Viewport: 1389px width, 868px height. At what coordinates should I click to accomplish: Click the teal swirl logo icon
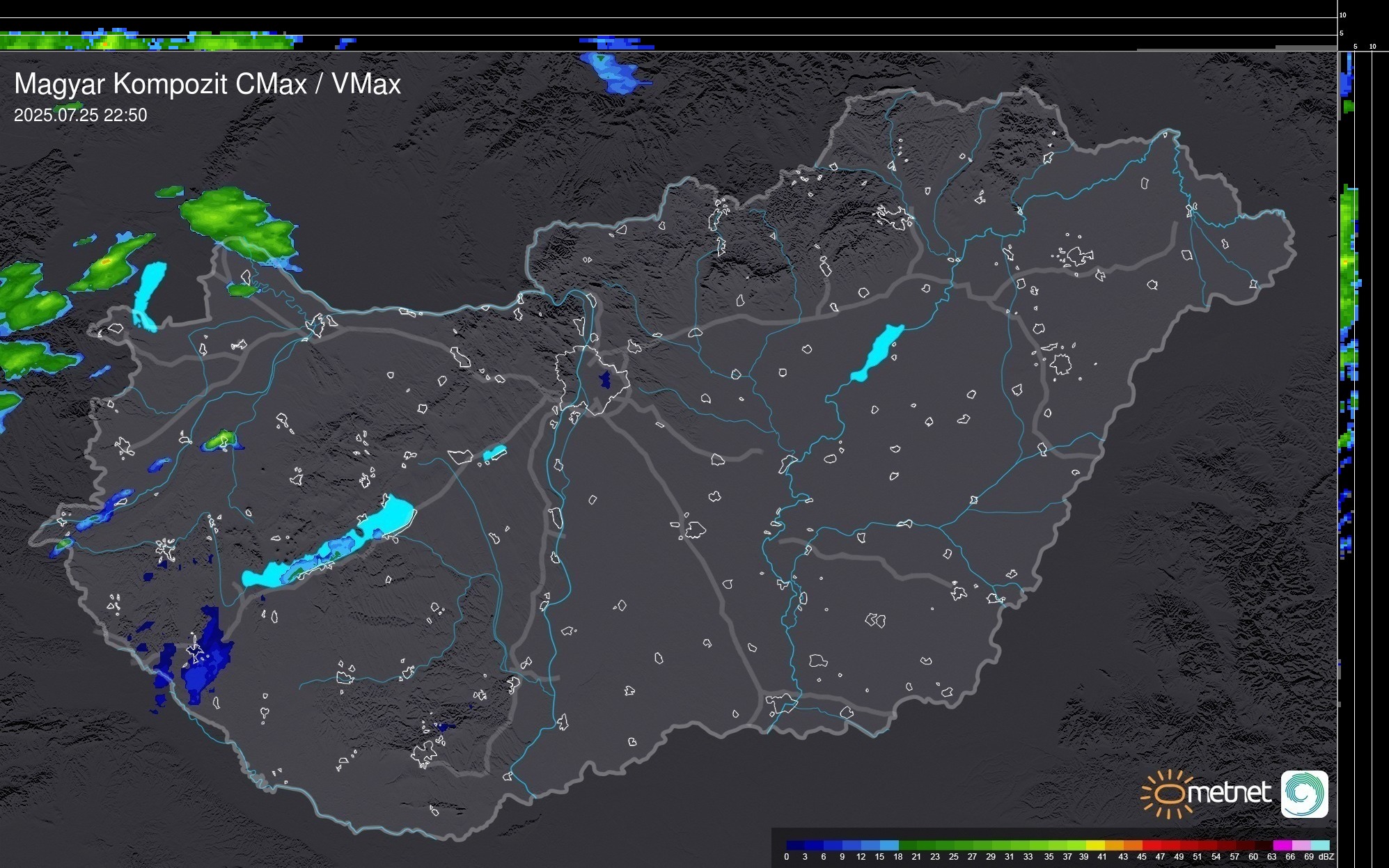(1304, 794)
